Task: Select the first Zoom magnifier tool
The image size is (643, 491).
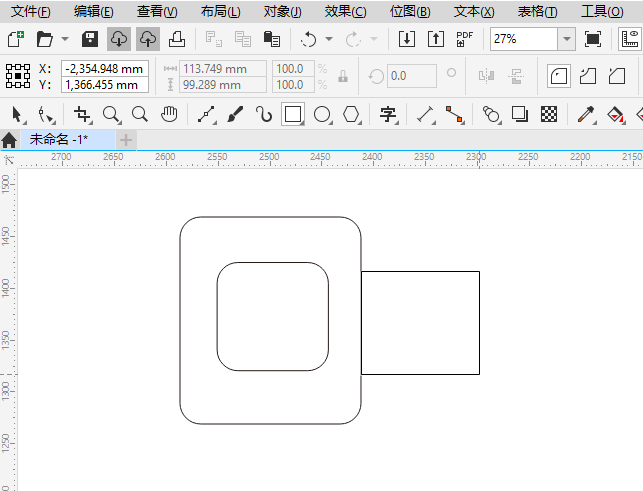Action: point(111,114)
